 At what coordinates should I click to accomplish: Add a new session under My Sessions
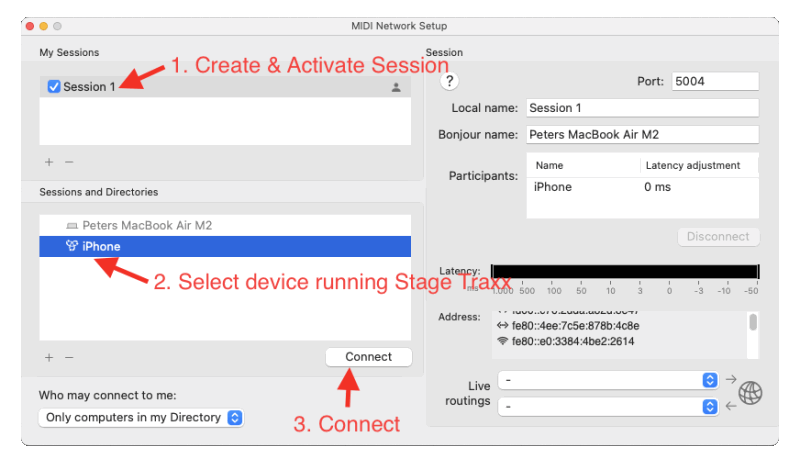[x=49, y=162]
